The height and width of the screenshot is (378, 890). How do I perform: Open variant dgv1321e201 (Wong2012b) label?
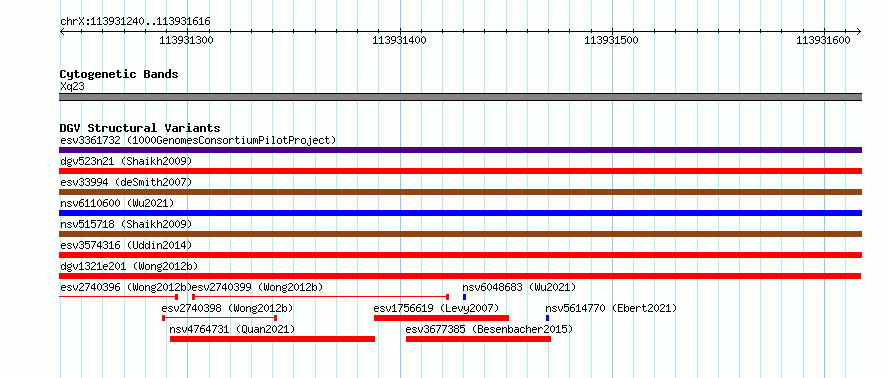pos(128,266)
